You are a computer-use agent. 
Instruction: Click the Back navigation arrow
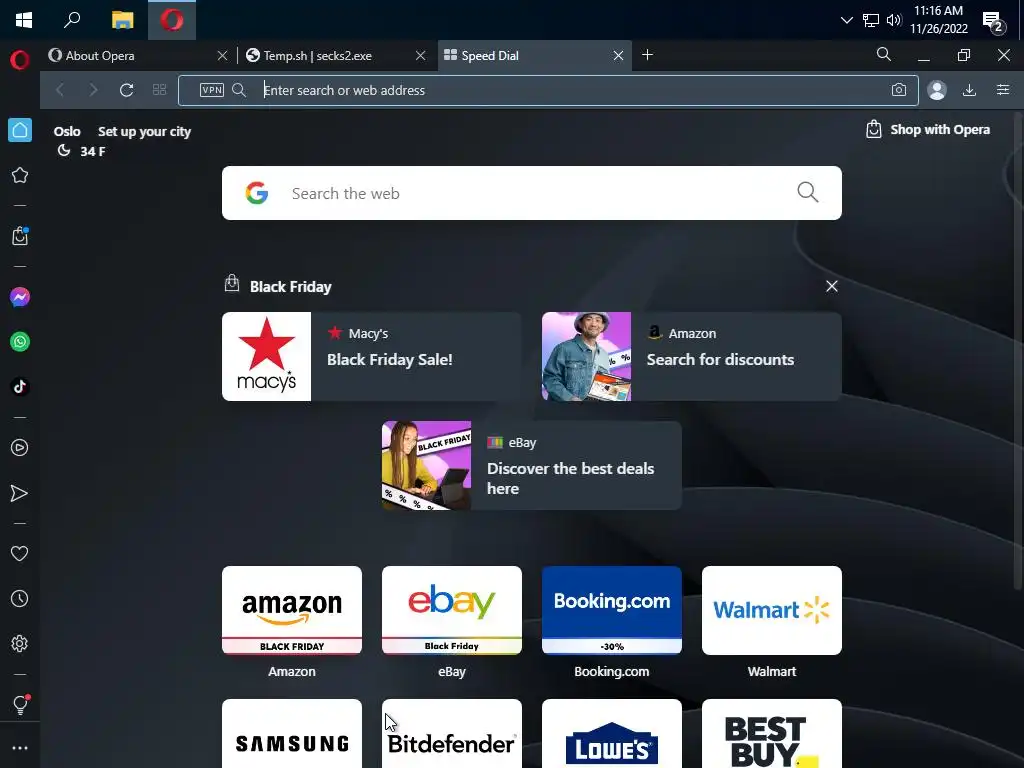60,90
